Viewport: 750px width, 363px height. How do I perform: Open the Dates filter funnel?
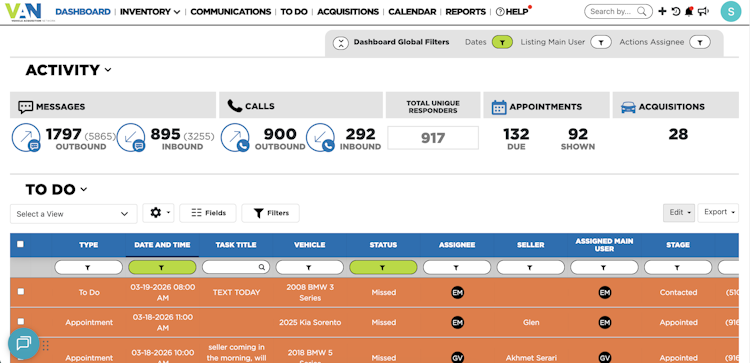[502, 42]
